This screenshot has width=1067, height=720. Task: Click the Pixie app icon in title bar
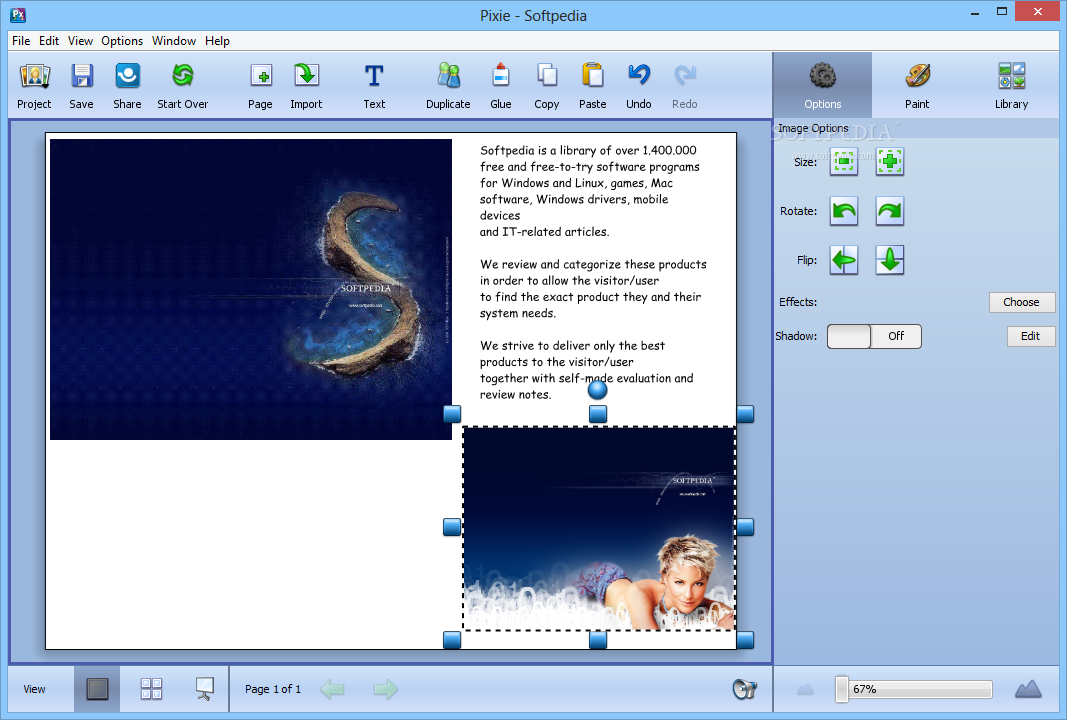pyautogui.click(x=18, y=15)
